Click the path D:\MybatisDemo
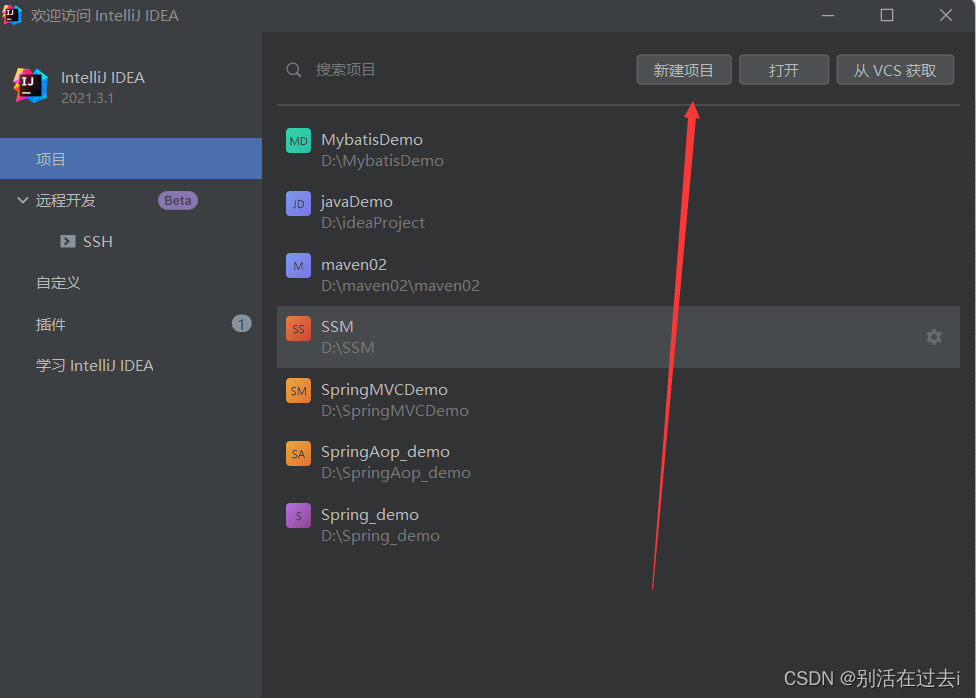This screenshot has width=976, height=698. point(382,161)
